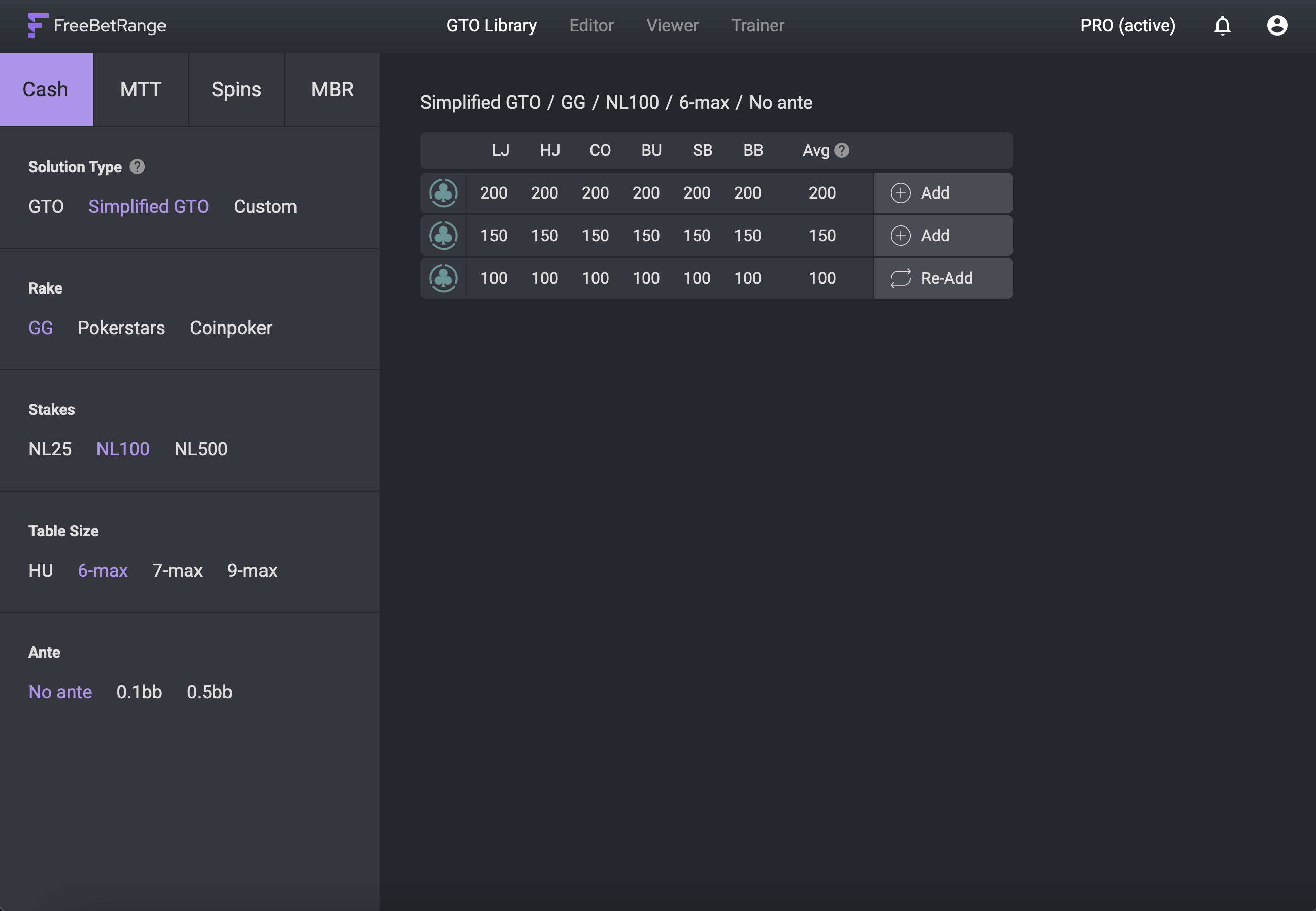The image size is (1316, 911).
Task: Click the Solution Type help icon
Action: (137, 167)
